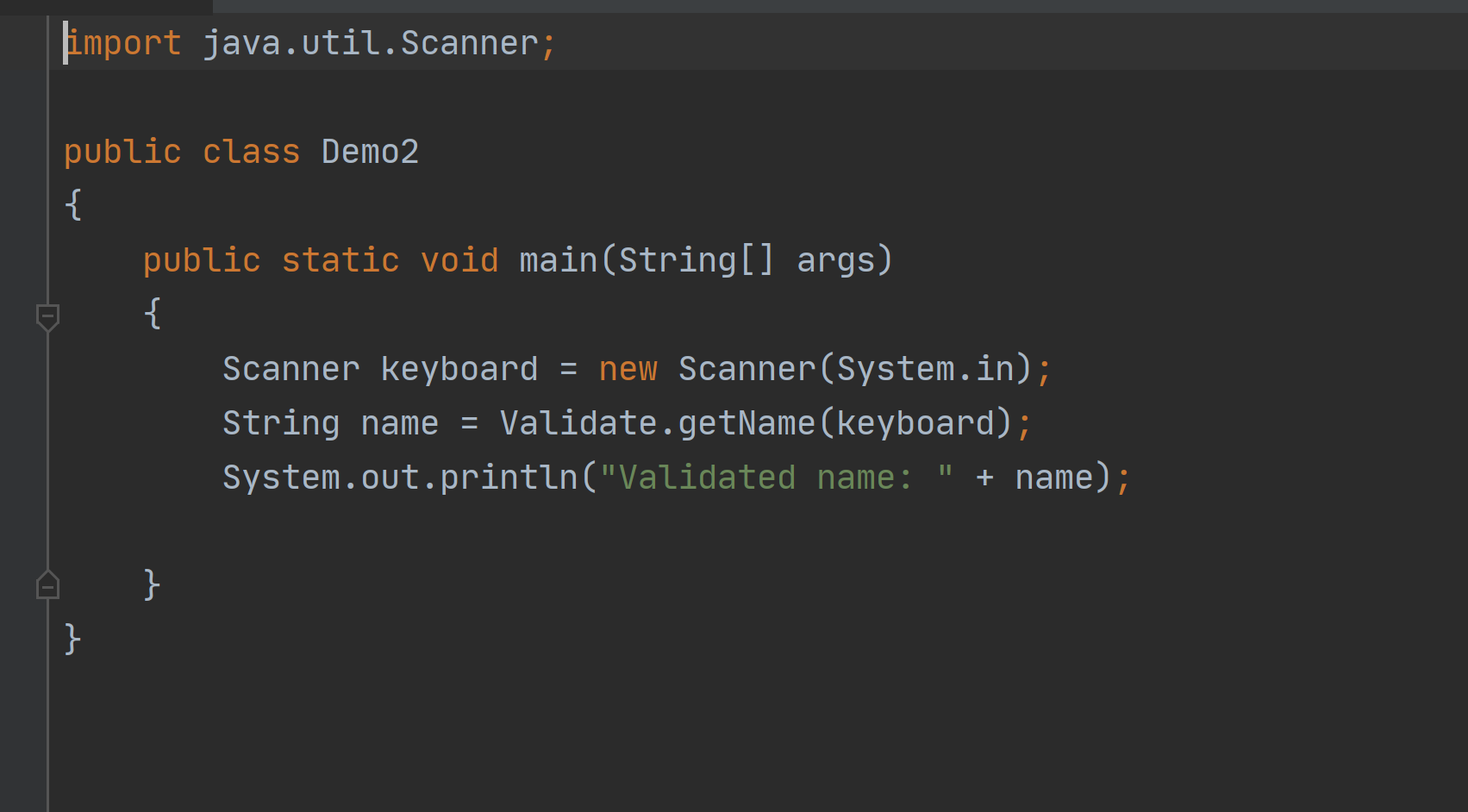Click the keyboard variable declaration
The image size is (1468, 812).
[459, 369]
